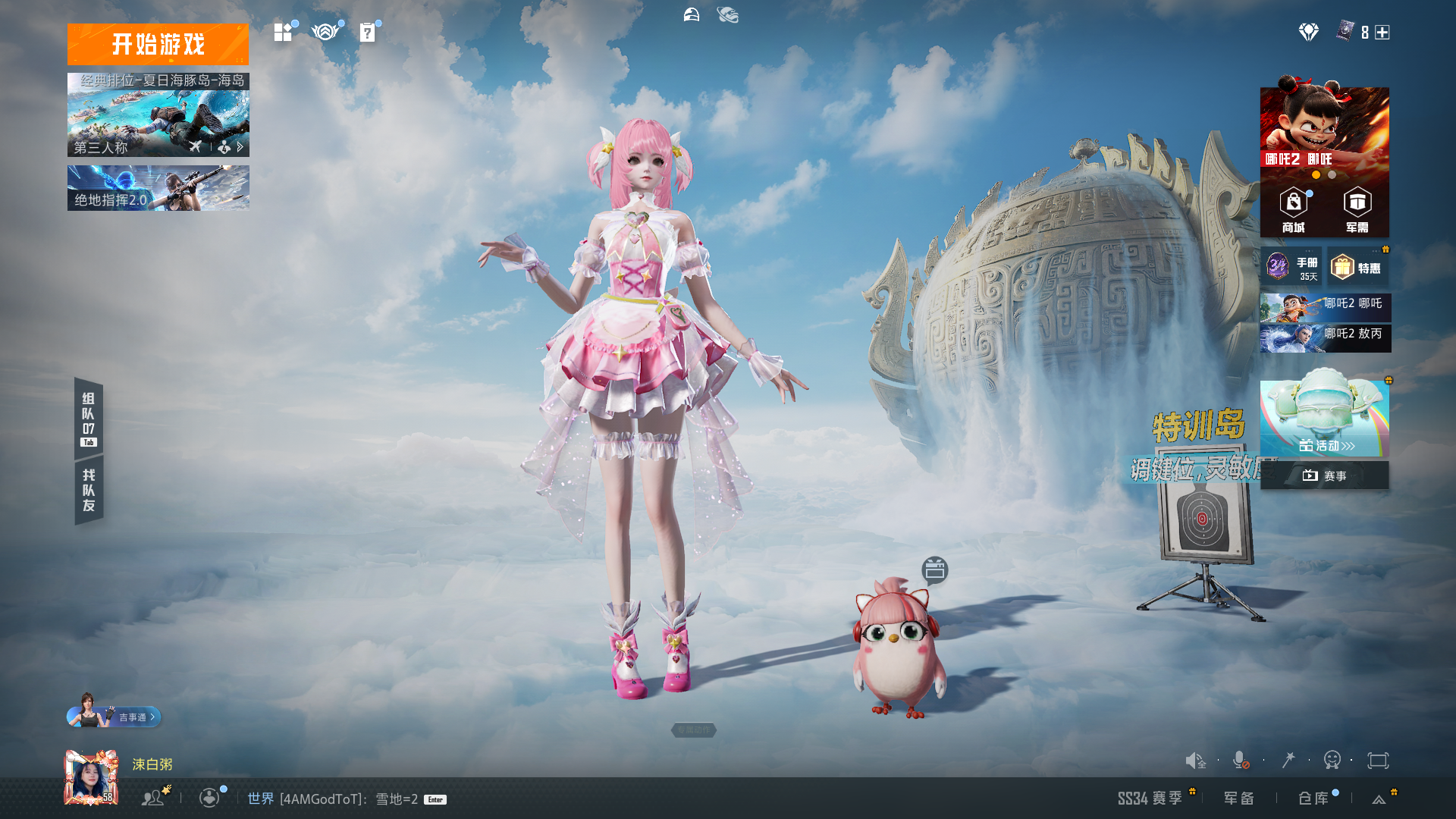Click the clapperboard icon above the pet
Viewport: 1456px width, 819px height.
click(935, 570)
